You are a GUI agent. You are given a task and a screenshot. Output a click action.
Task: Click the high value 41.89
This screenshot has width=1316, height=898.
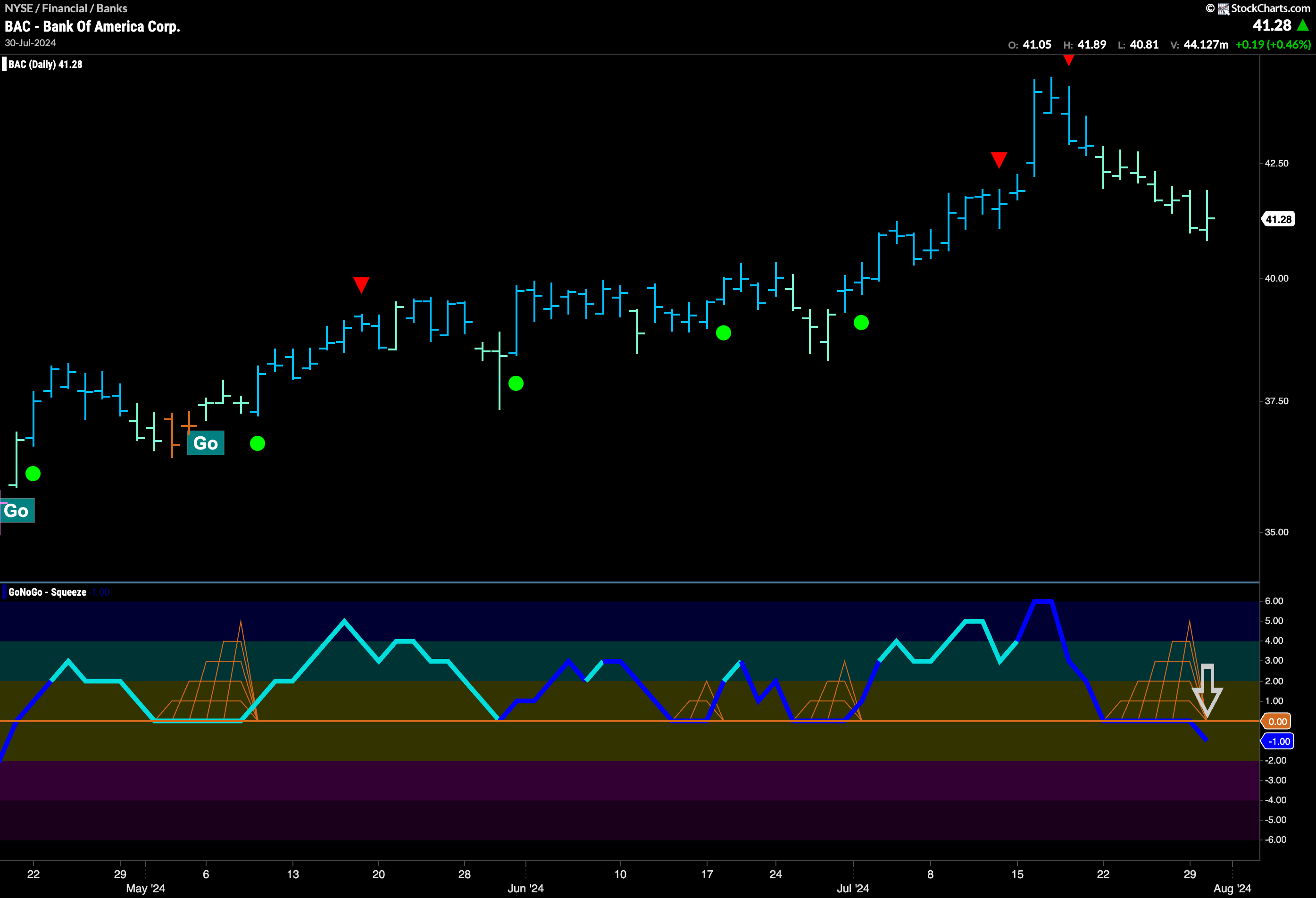pos(1092,44)
